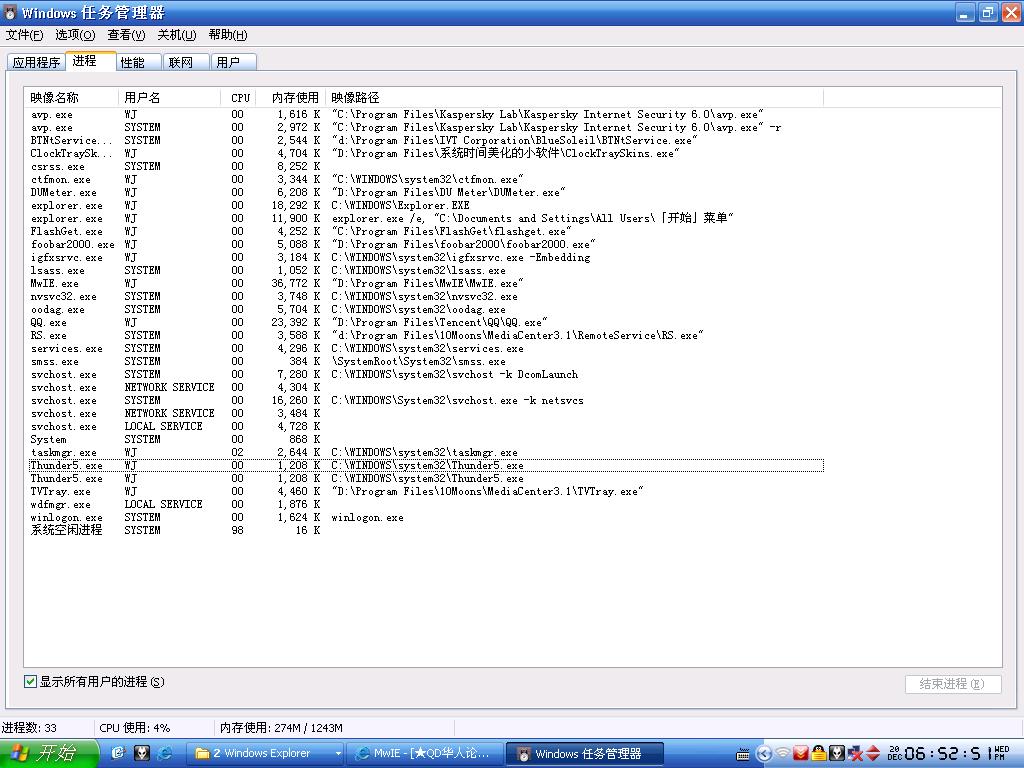Click the tray icon with the red X
This screenshot has height=768, width=1024.
click(854, 754)
